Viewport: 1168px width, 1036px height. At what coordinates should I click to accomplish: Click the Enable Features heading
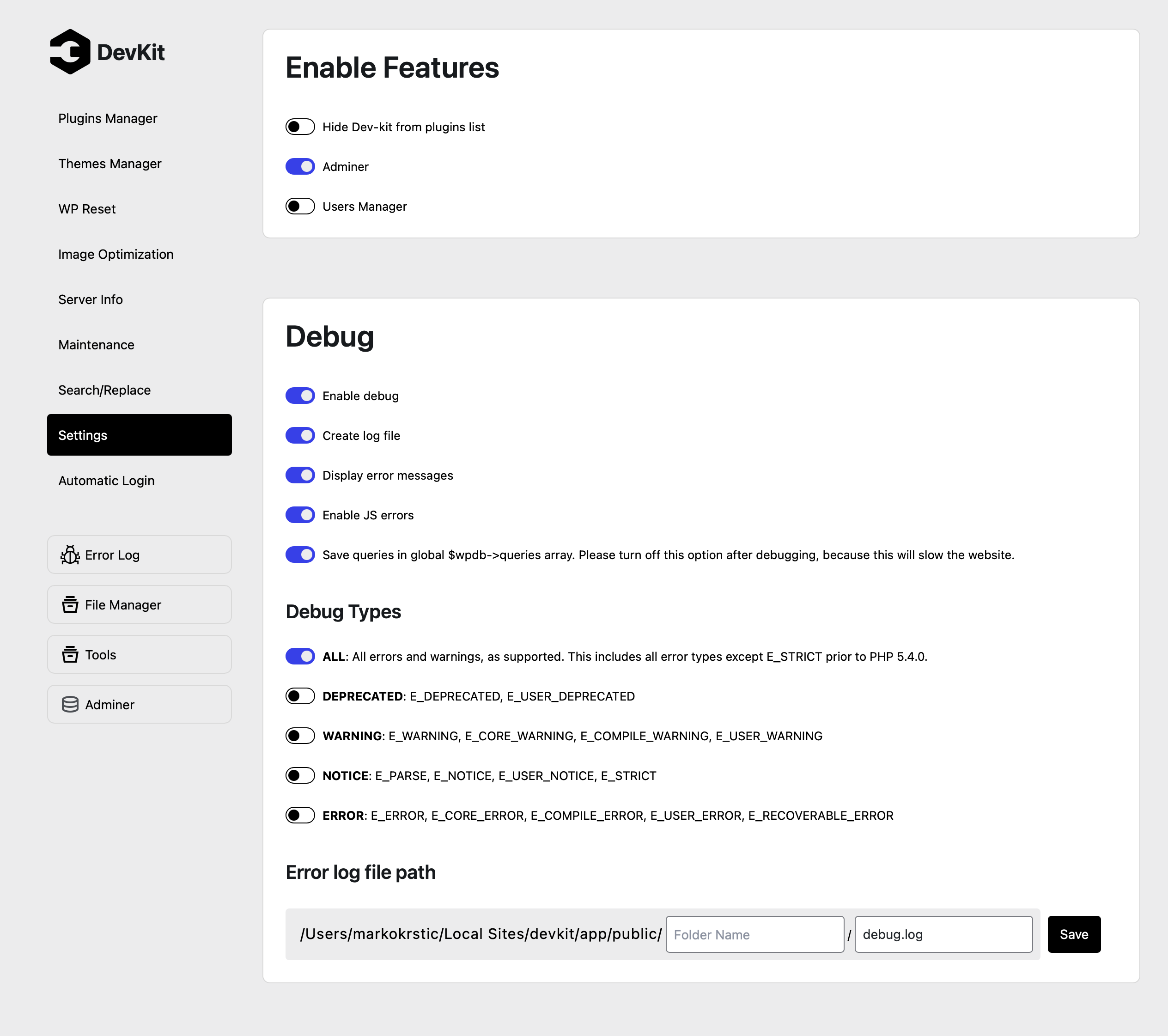point(392,67)
